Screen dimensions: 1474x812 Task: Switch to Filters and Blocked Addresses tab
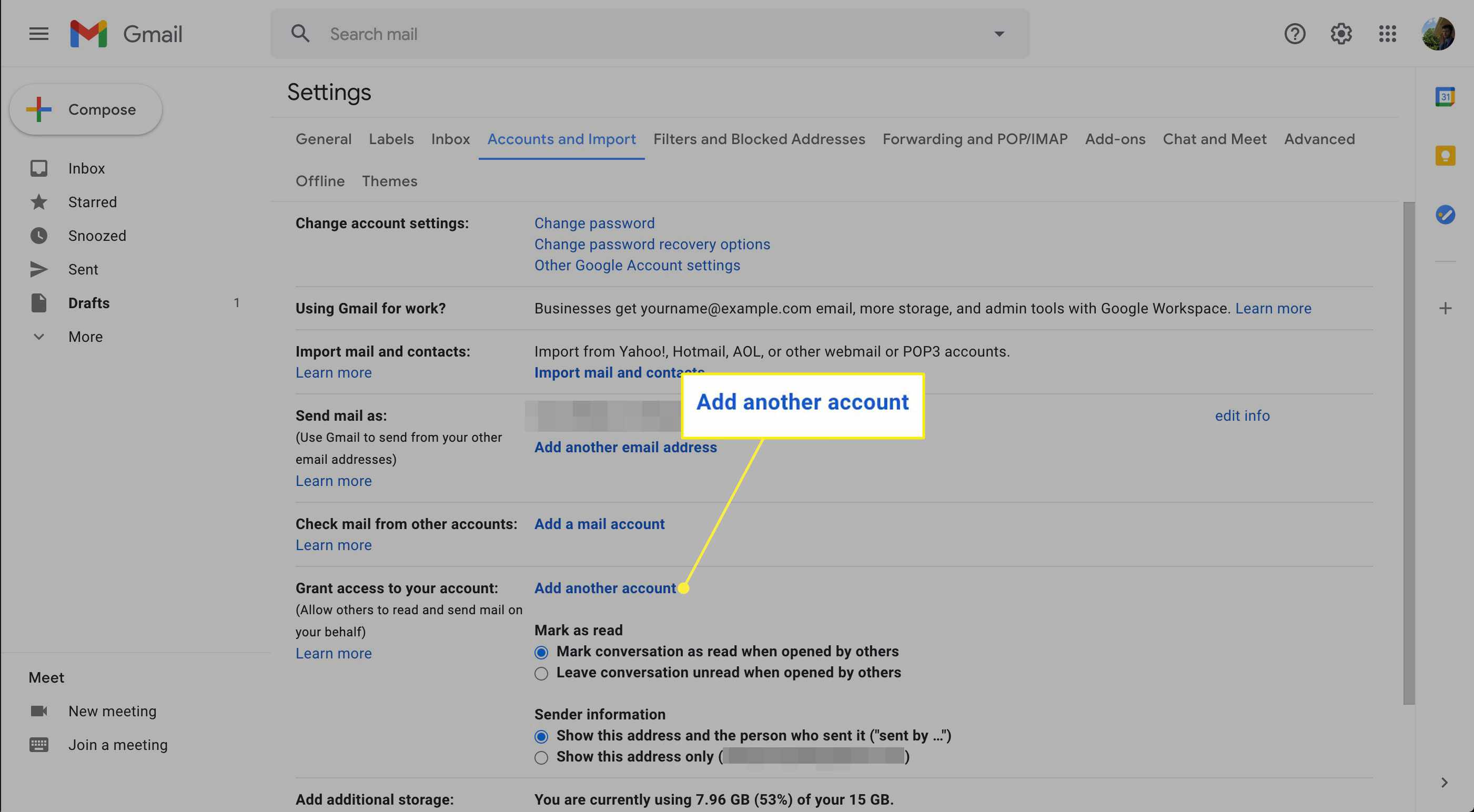759,138
